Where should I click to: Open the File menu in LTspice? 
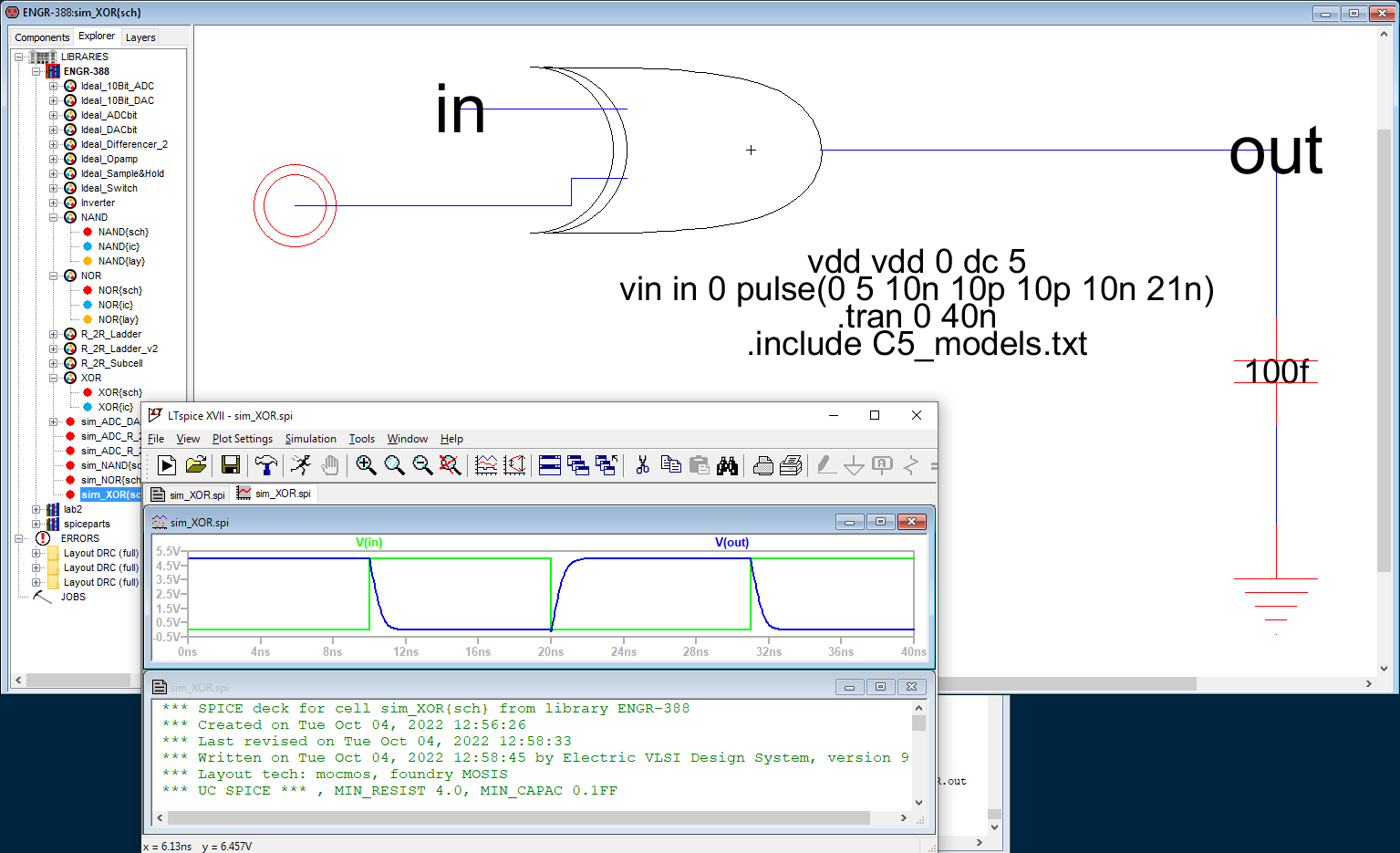click(156, 439)
